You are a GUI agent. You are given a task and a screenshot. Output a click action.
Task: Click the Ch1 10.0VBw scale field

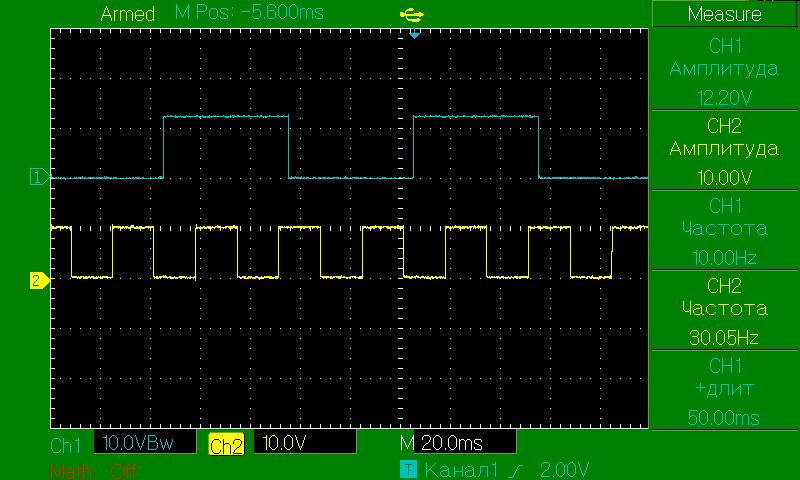(x=145, y=442)
